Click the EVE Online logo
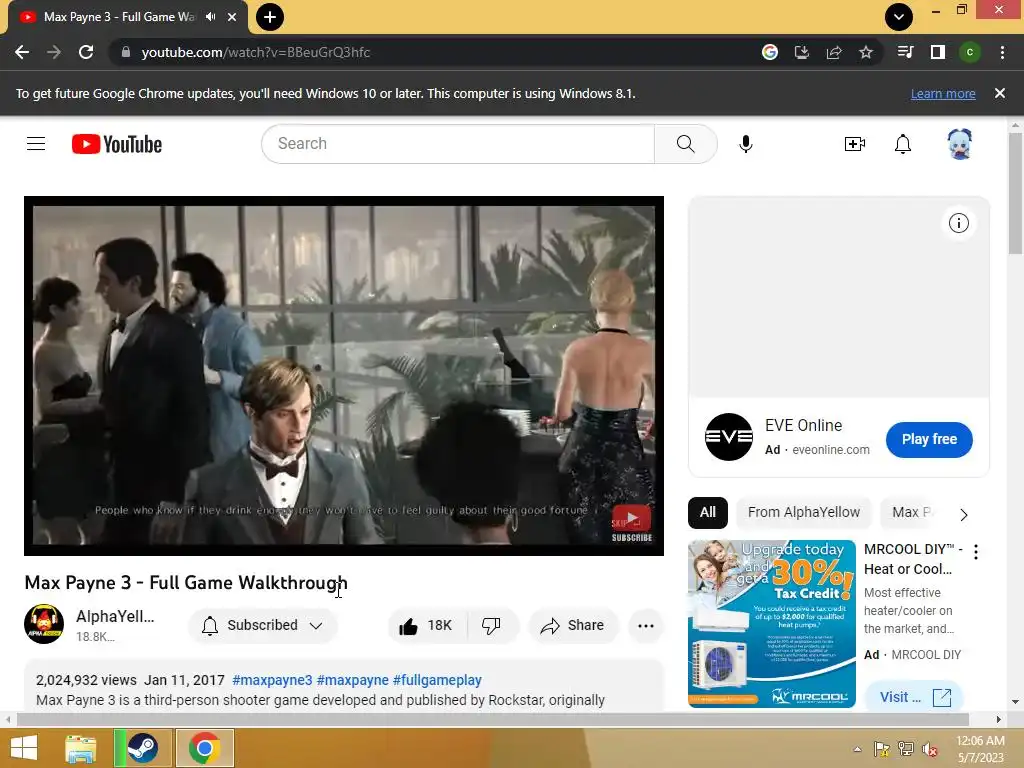Image resolution: width=1024 pixels, height=768 pixels. (729, 437)
